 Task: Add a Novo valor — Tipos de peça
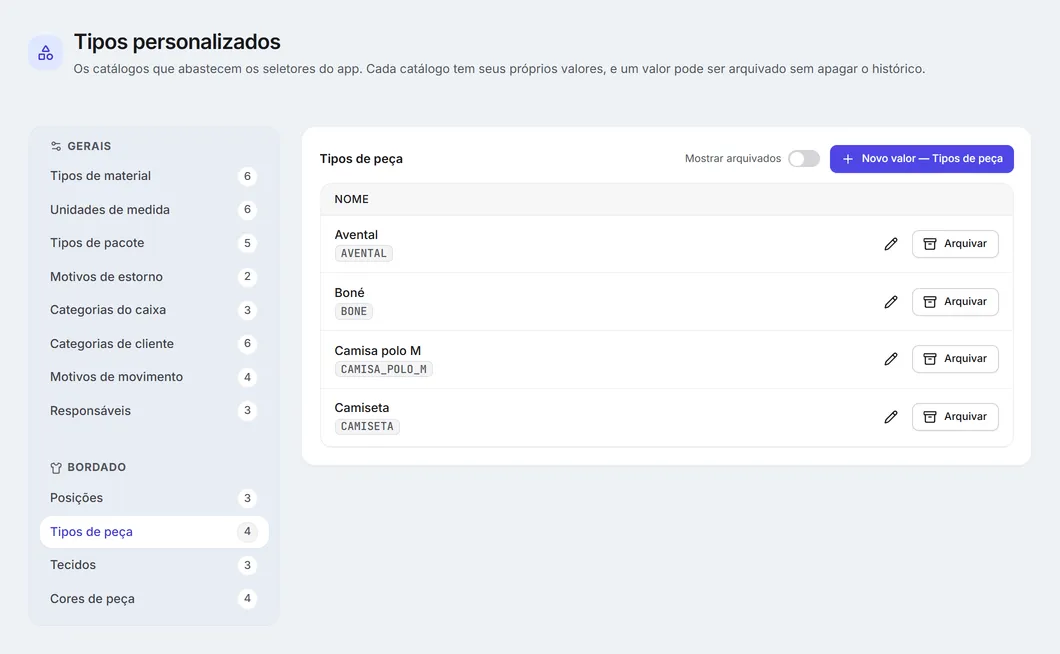tap(921, 159)
